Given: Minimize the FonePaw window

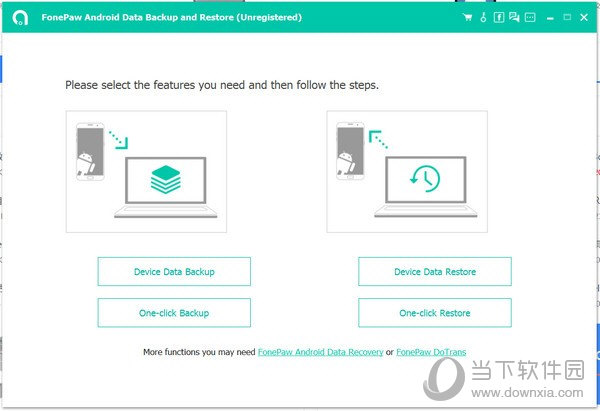Looking at the screenshot, I should coord(551,17).
